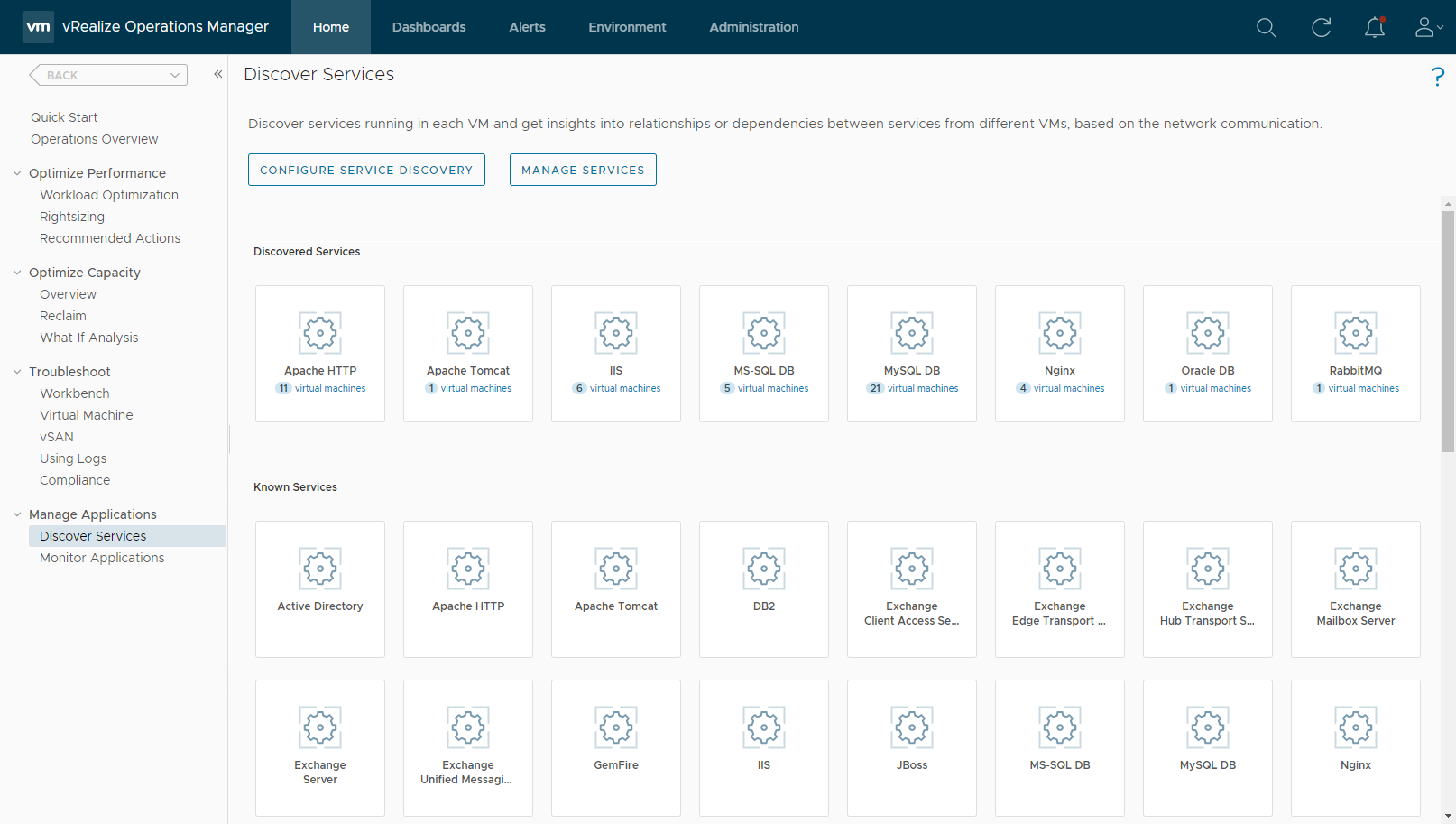The height and width of the screenshot is (824, 1456).
Task: Open the BACK dropdown
Action: tap(175, 75)
